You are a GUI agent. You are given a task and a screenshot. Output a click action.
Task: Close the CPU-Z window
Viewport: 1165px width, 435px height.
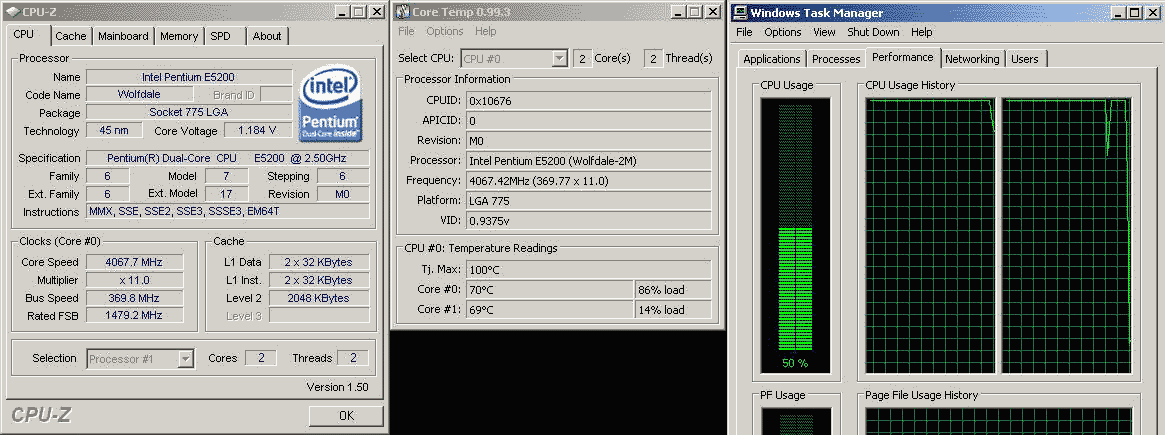point(377,11)
